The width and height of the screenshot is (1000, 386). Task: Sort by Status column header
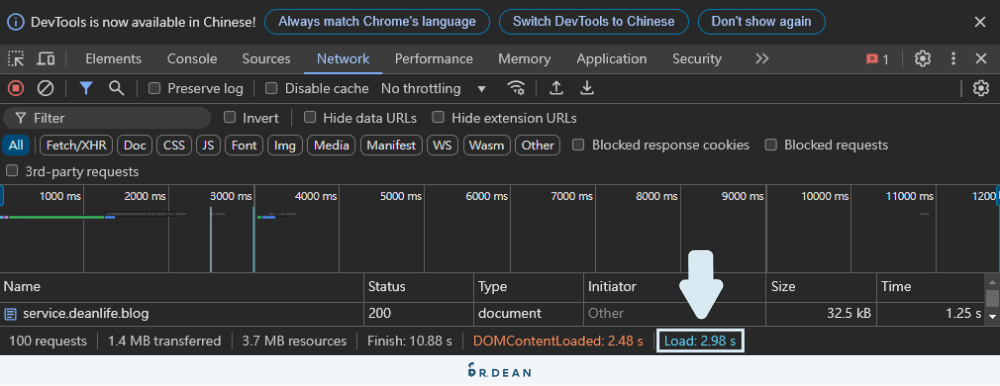418,287
